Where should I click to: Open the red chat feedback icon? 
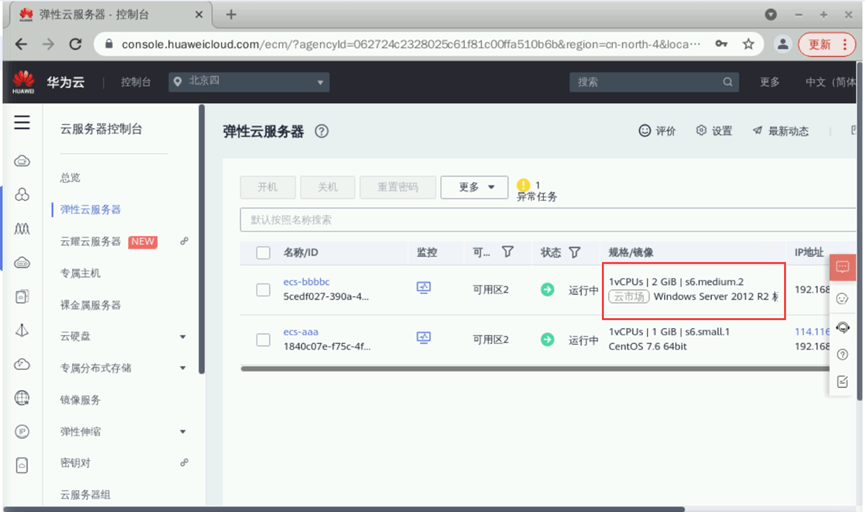pyautogui.click(x=842, y=268)
